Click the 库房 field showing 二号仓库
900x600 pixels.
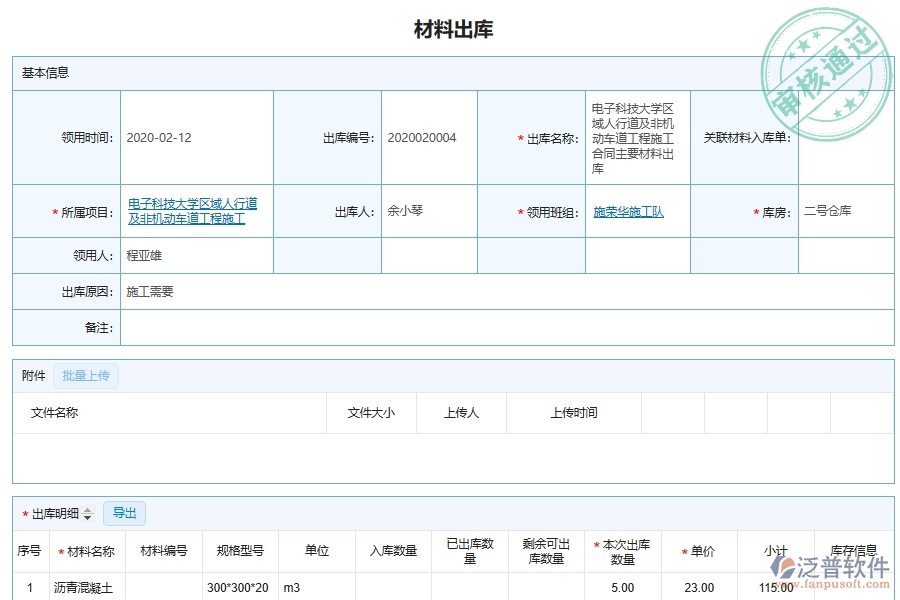pyautogui.click(x=827, y=211)
